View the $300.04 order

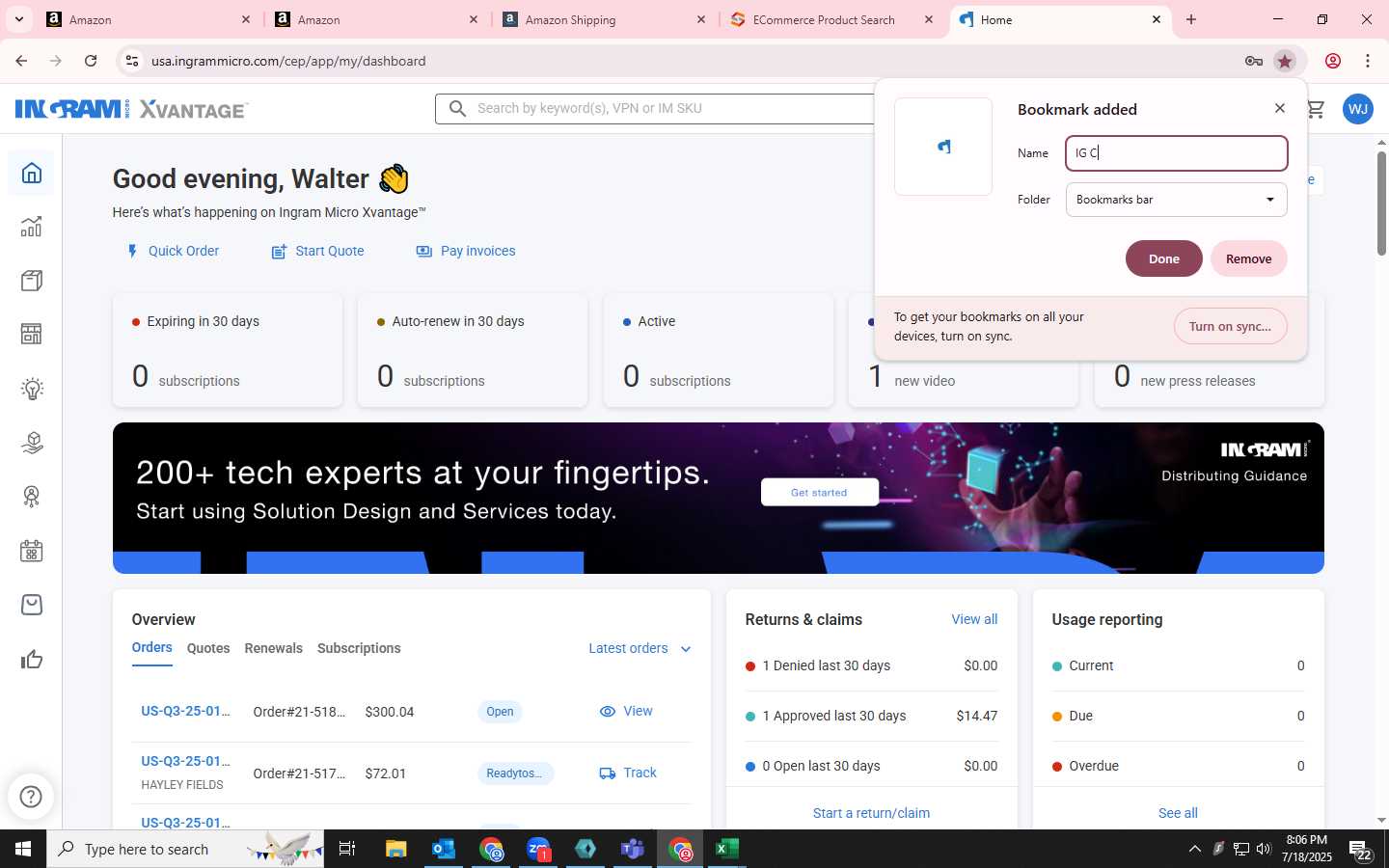coord(626,711)
